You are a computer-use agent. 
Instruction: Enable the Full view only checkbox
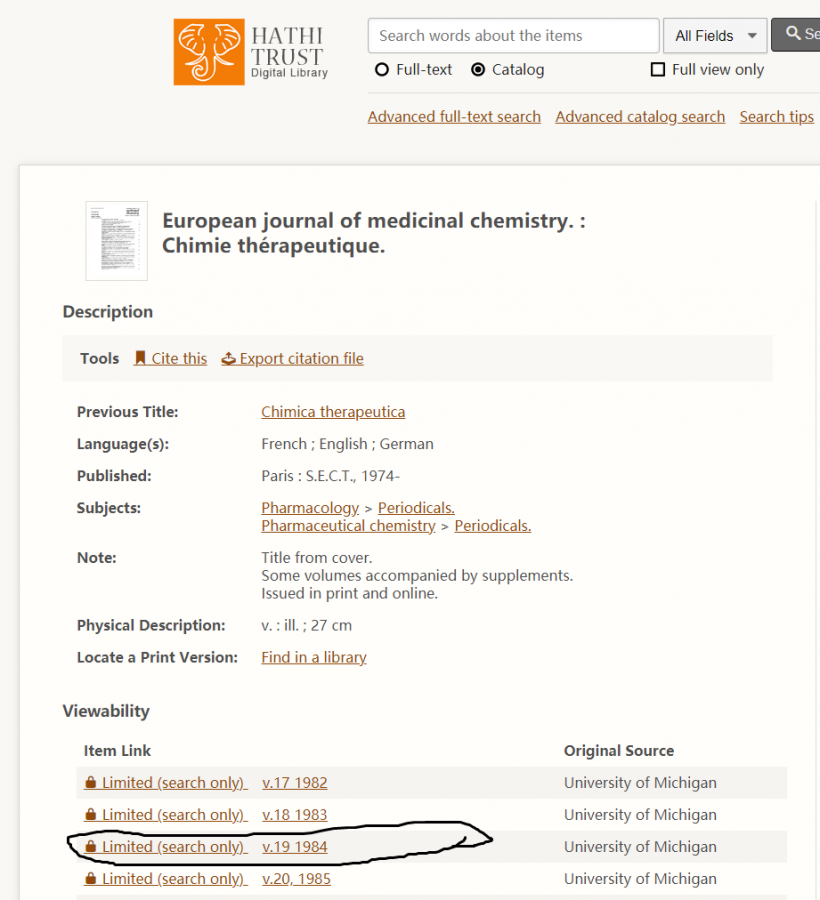[658, 70]
